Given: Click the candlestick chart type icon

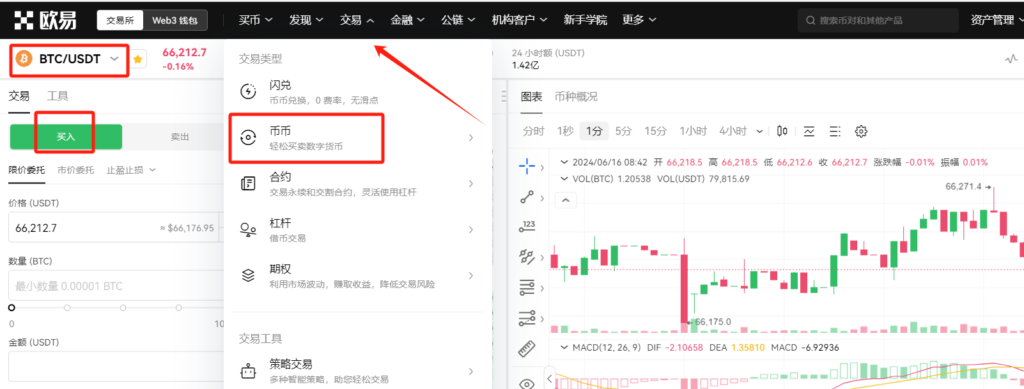Looking at the screenshot, I should click(x=782, y=131).
